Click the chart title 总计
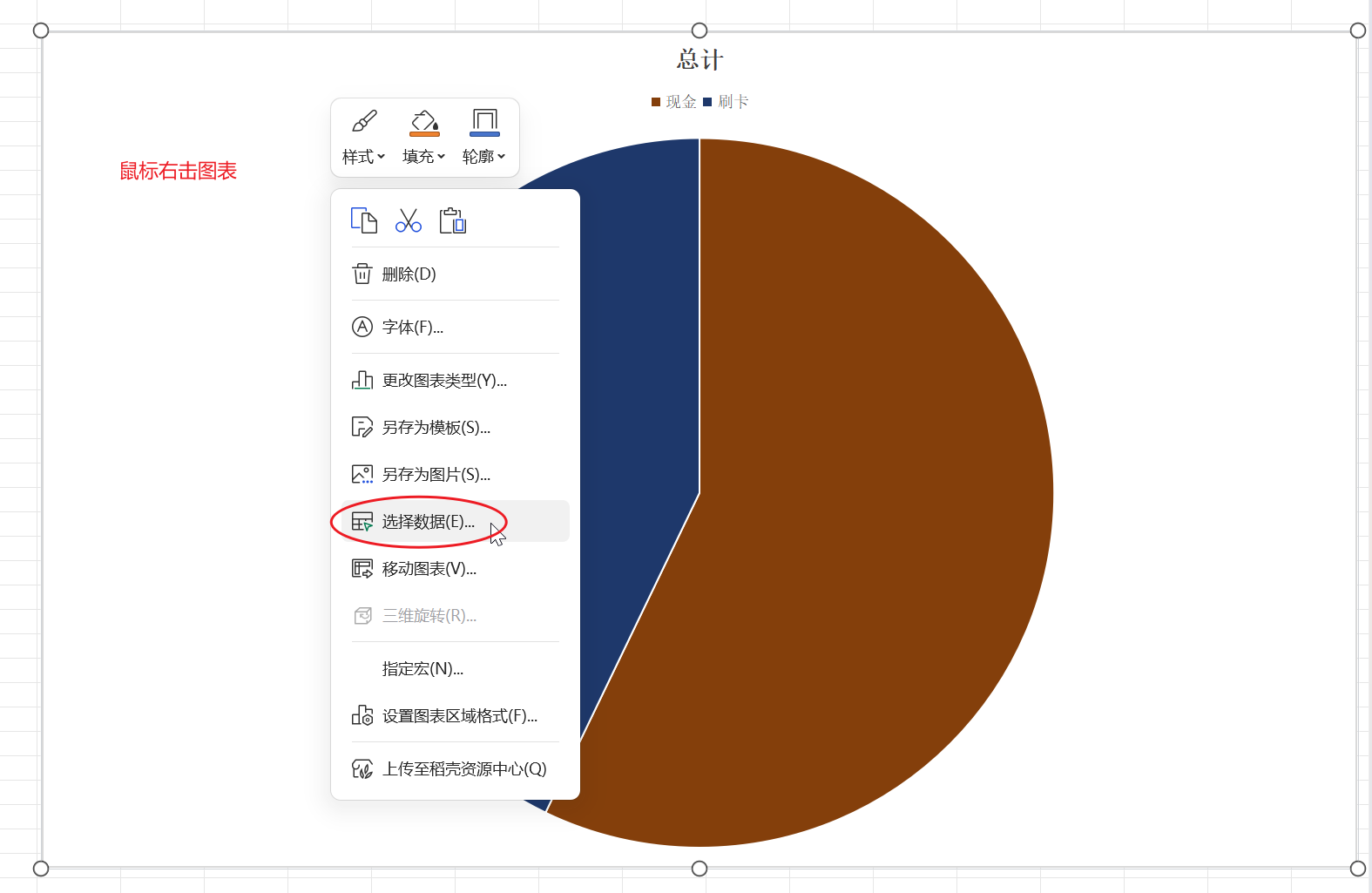This screenshot has width=1372, height=893. (x=700, y=60)
